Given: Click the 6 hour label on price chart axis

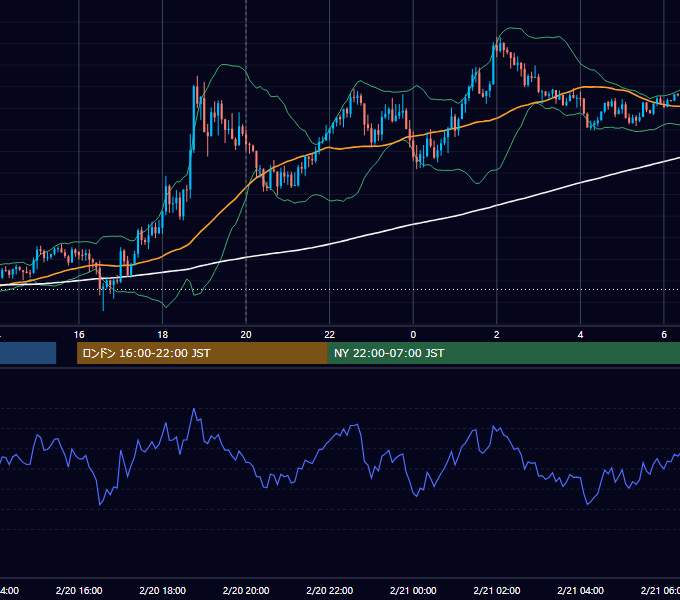Looking at the screenshot, I should coord(664,335).
